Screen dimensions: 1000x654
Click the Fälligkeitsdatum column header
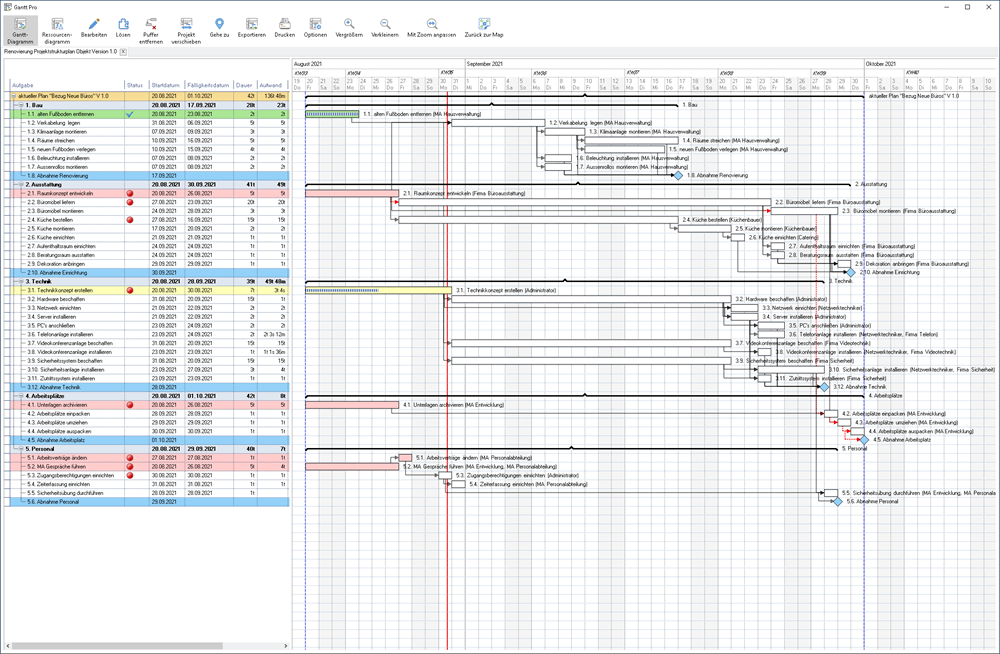[x=209, y=85]
